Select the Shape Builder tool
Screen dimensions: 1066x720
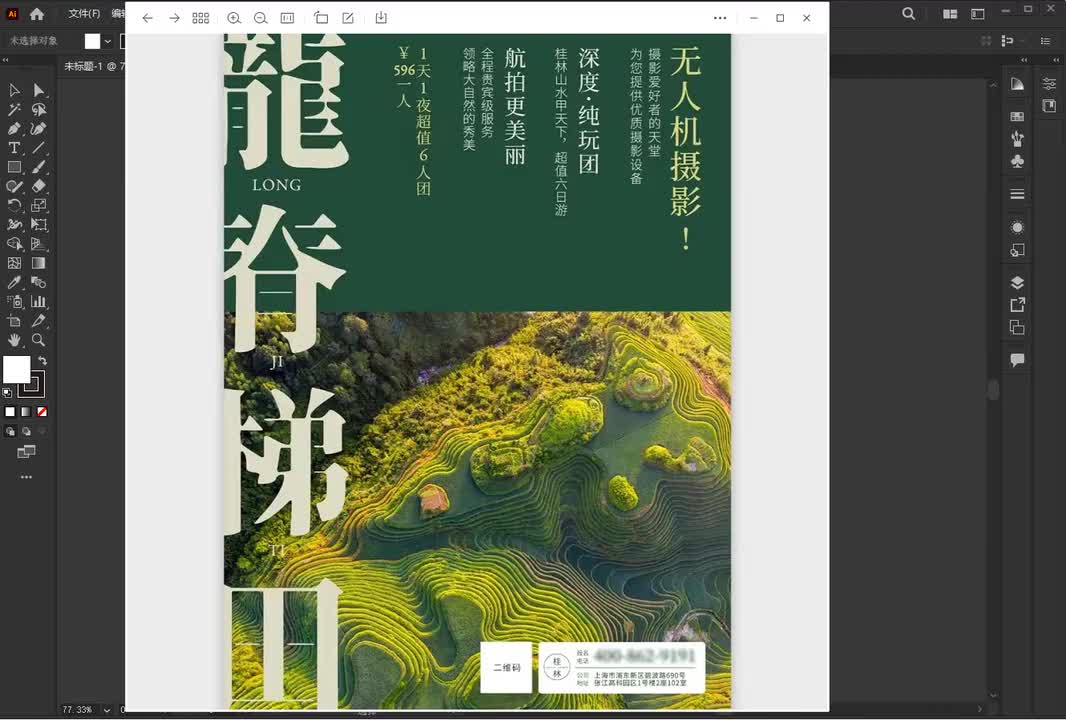pos(14,243)
